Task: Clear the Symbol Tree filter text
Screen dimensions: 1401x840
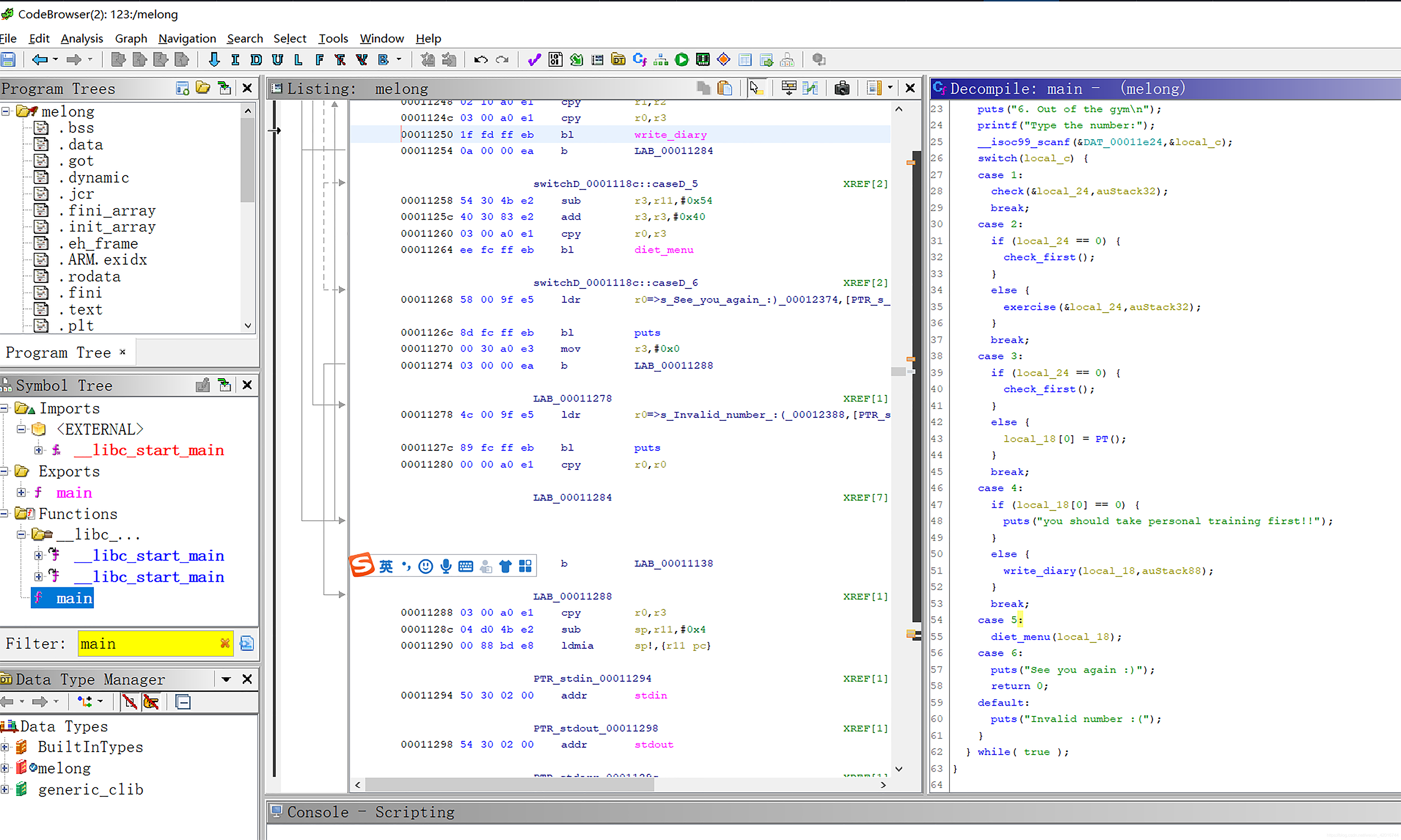Action: (225, 644)
